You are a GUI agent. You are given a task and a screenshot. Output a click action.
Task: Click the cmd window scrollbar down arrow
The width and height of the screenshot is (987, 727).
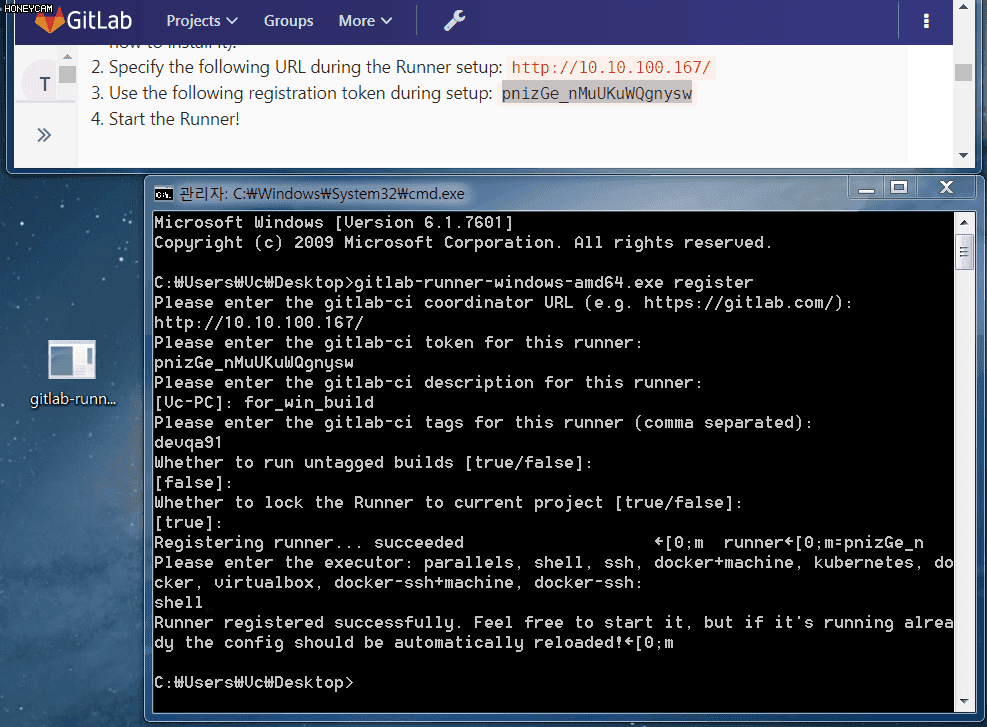coord(965,701)
